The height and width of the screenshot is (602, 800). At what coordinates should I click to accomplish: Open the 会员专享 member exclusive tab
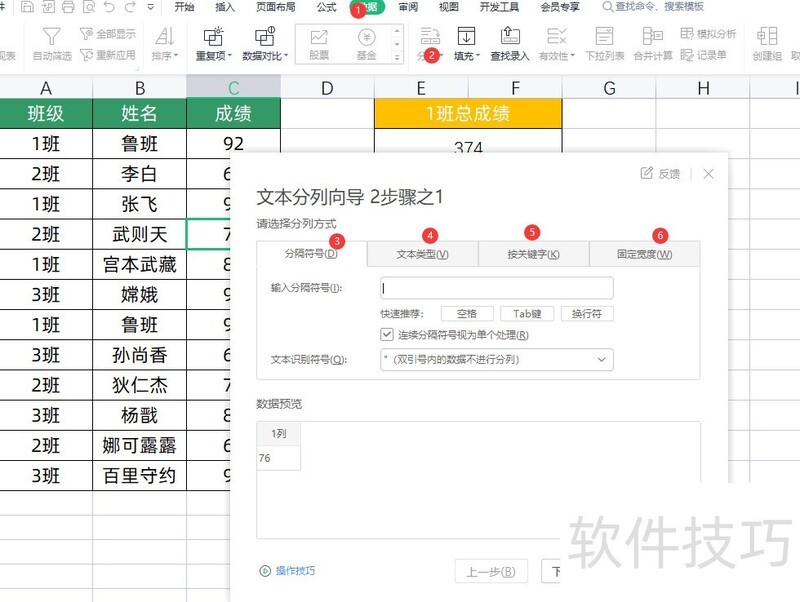560,7
